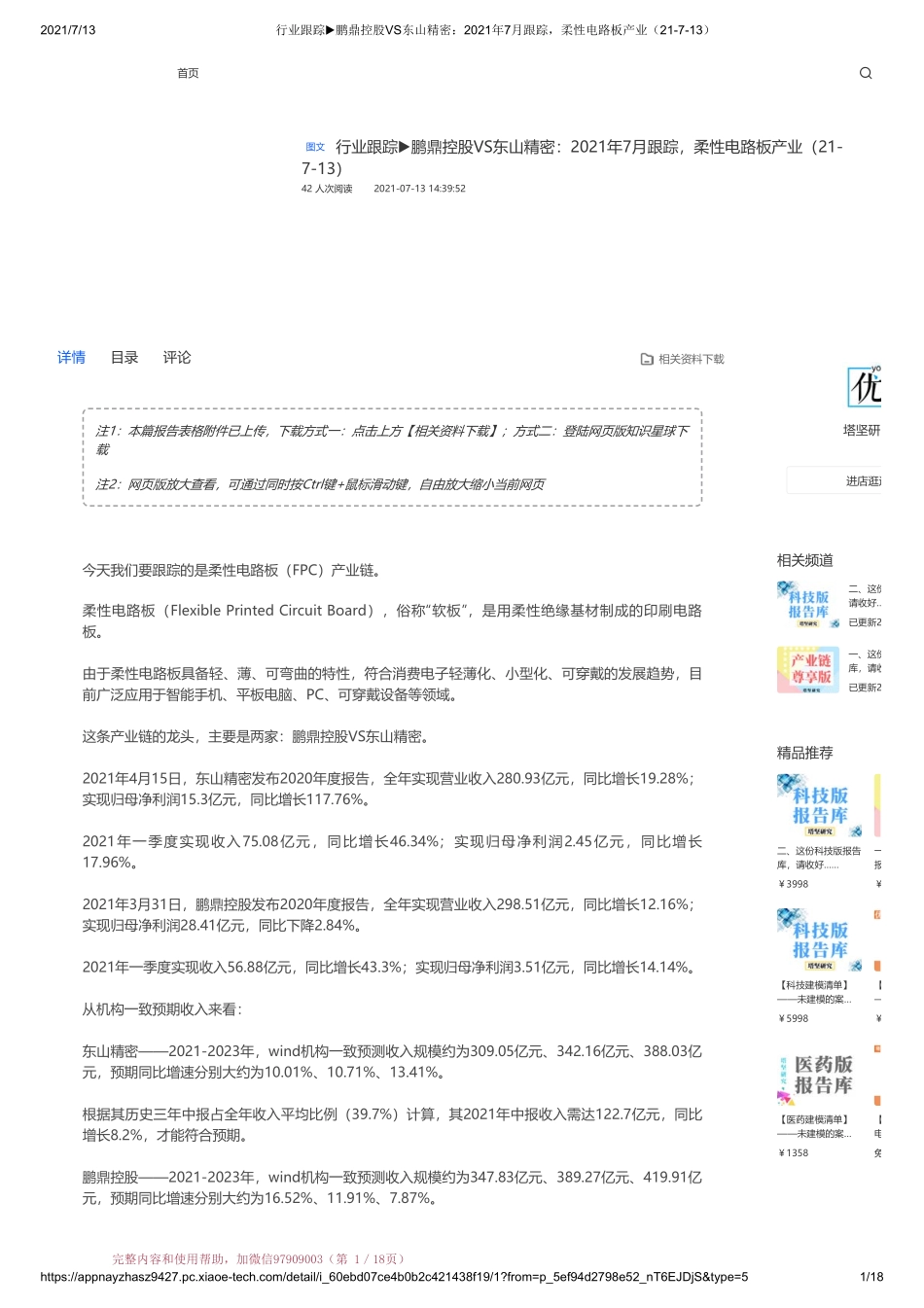Open the 科技版报告库 channel thumbnail under 相关频道
The height and width of the screenshot is (1308, 924).
[x=806, y=604]
